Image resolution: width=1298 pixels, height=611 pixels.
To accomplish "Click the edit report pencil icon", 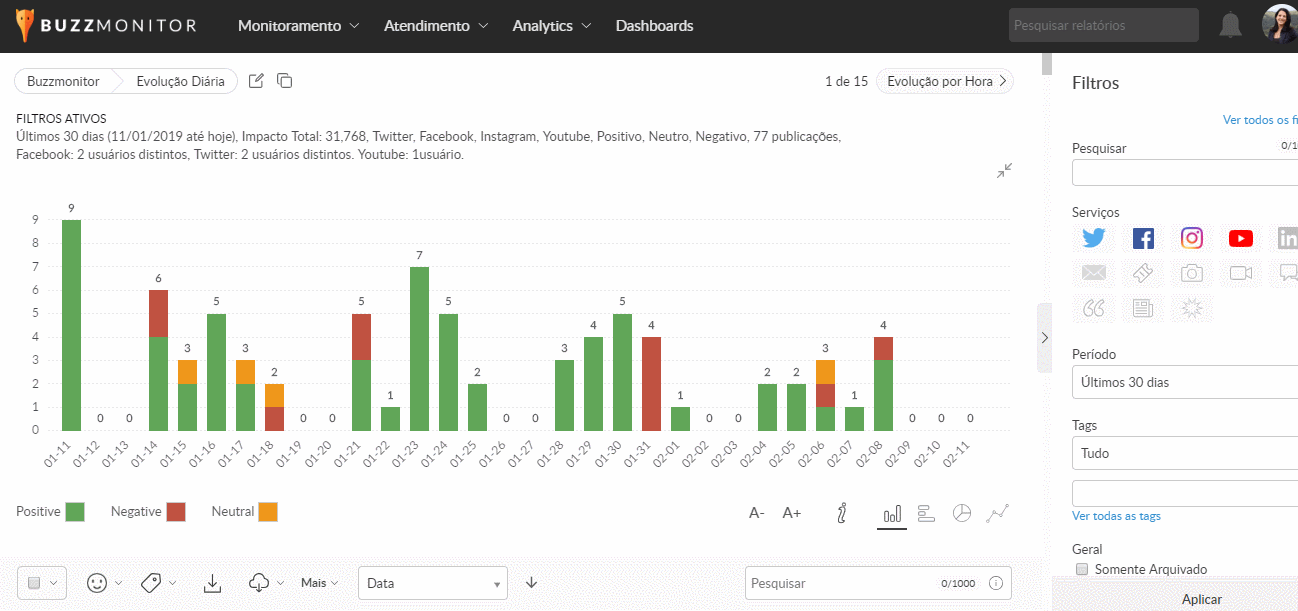I will [x=256, y=81].
